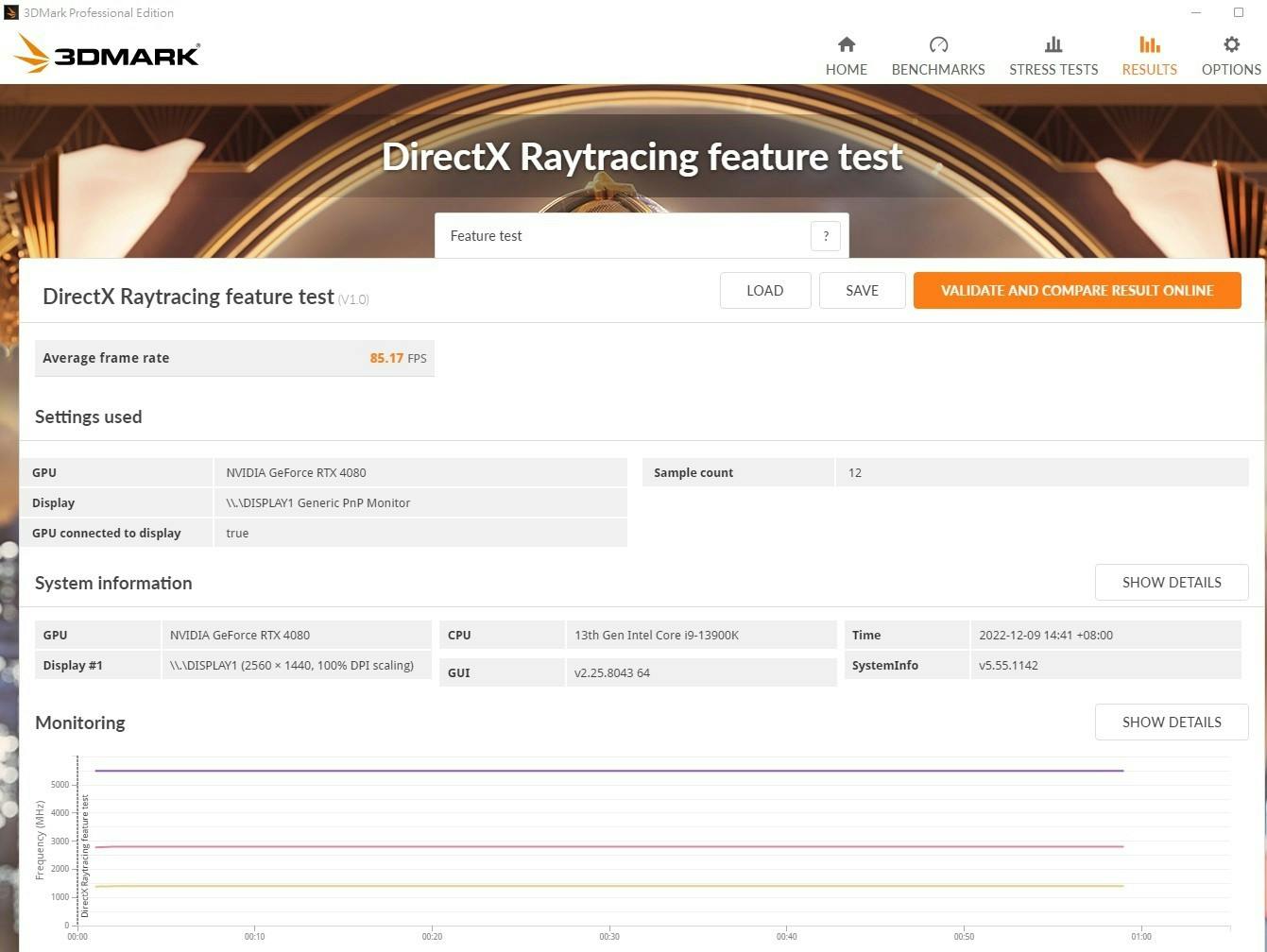The width and height of the screenshot is (1267, 952).
Task: Click the GUI version v2.25.8043 64
Action: click(x=612, y=673)
